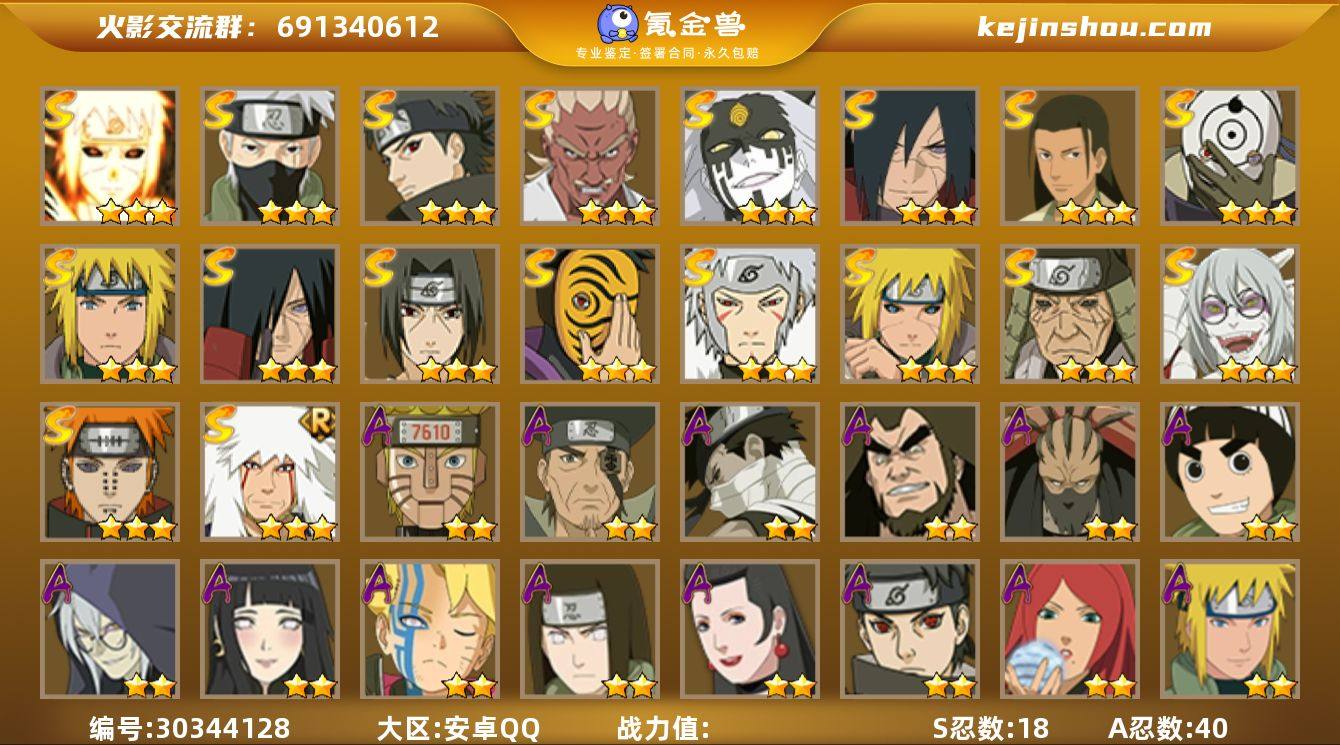Click the blue Kejinshou mascot logo
1340x745 pixels.
click(618, 24)
